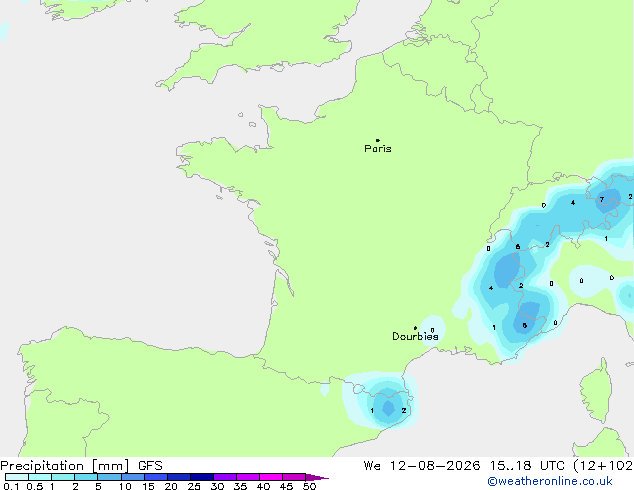This screenshot has height=490, width=634.
Task: Pick the 25 to 30 dark blue legend swatch
Action: click(x=202, y=477)
